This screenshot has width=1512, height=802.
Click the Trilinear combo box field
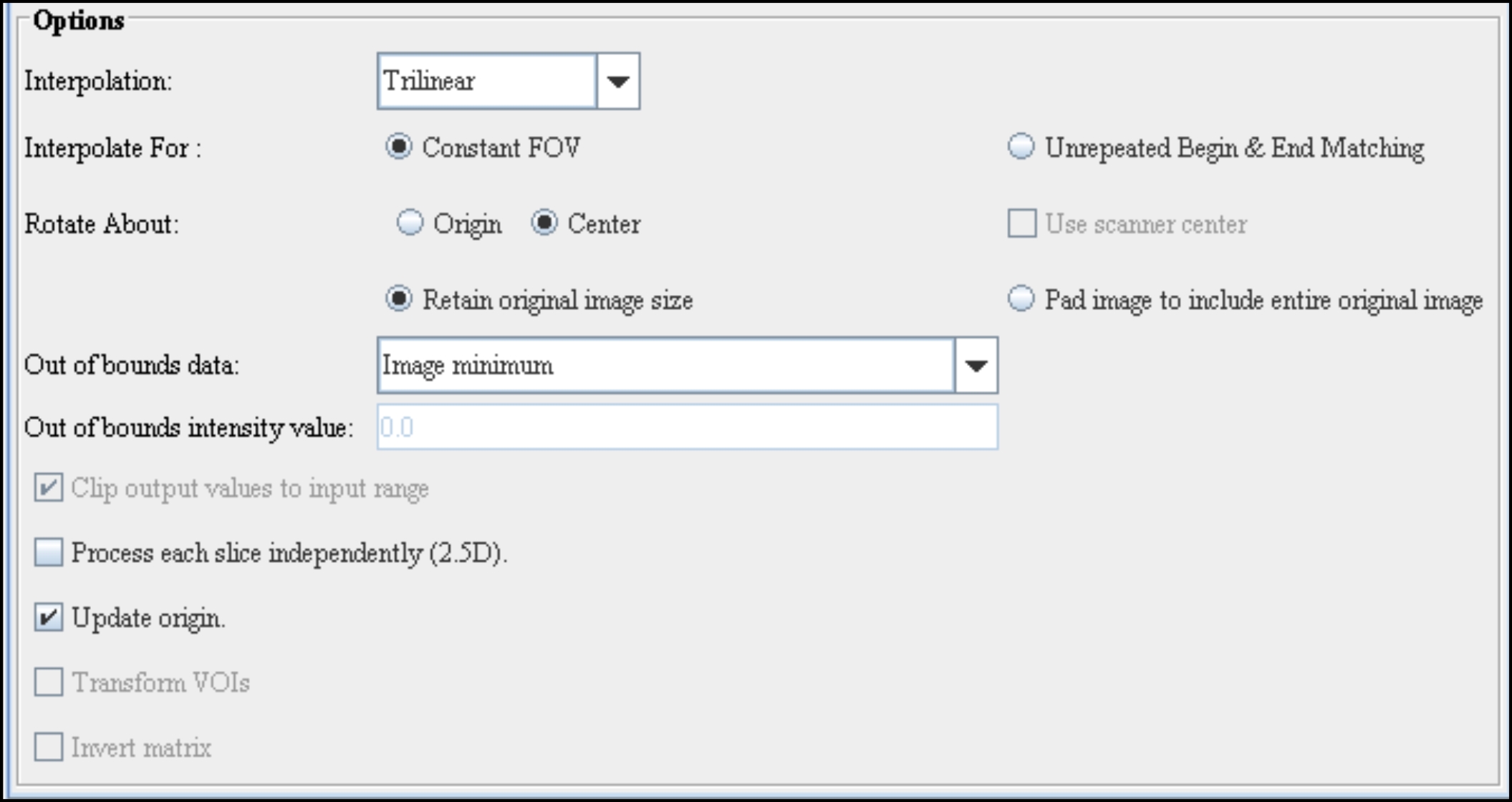click(486, 81)
